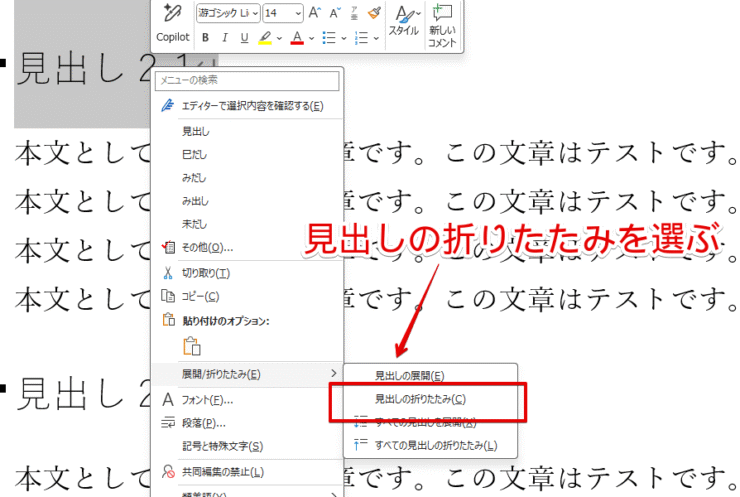Open the スタイル styles gallery

404,22
